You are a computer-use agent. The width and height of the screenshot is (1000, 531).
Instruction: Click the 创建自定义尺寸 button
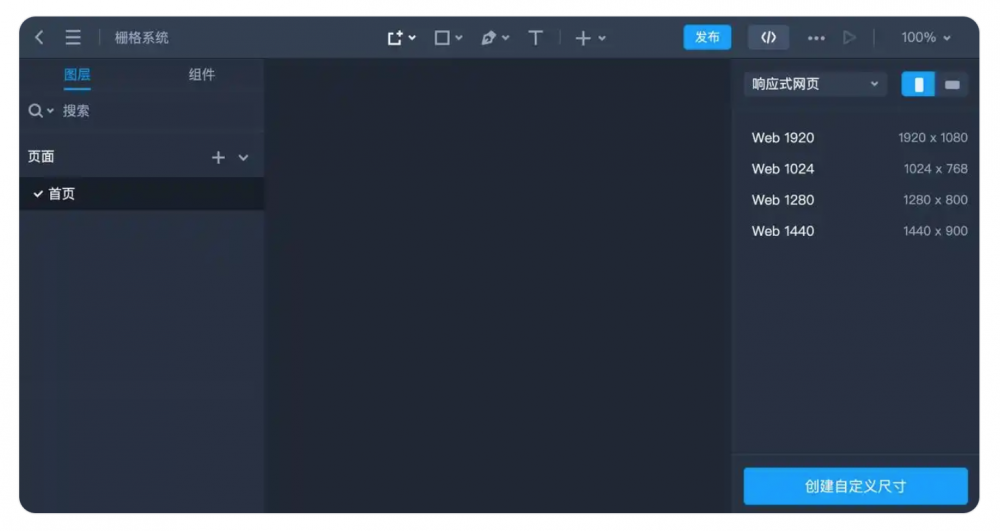pyautogui.click(x=855, y=487)
